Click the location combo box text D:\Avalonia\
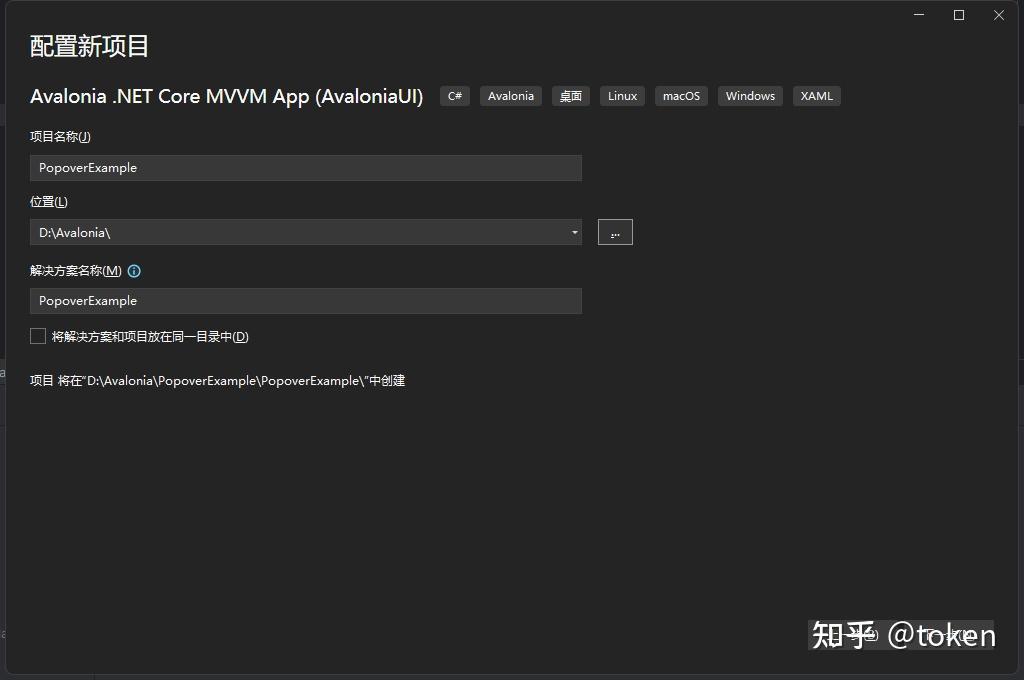 (74, 233)
